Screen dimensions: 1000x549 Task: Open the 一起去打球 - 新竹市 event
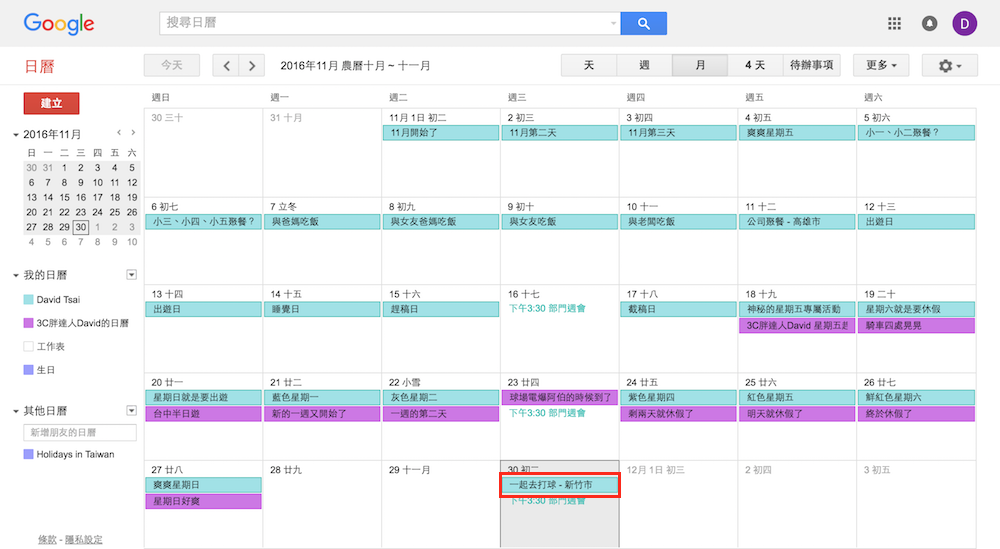pyautogui.click(x=559, y=485)
